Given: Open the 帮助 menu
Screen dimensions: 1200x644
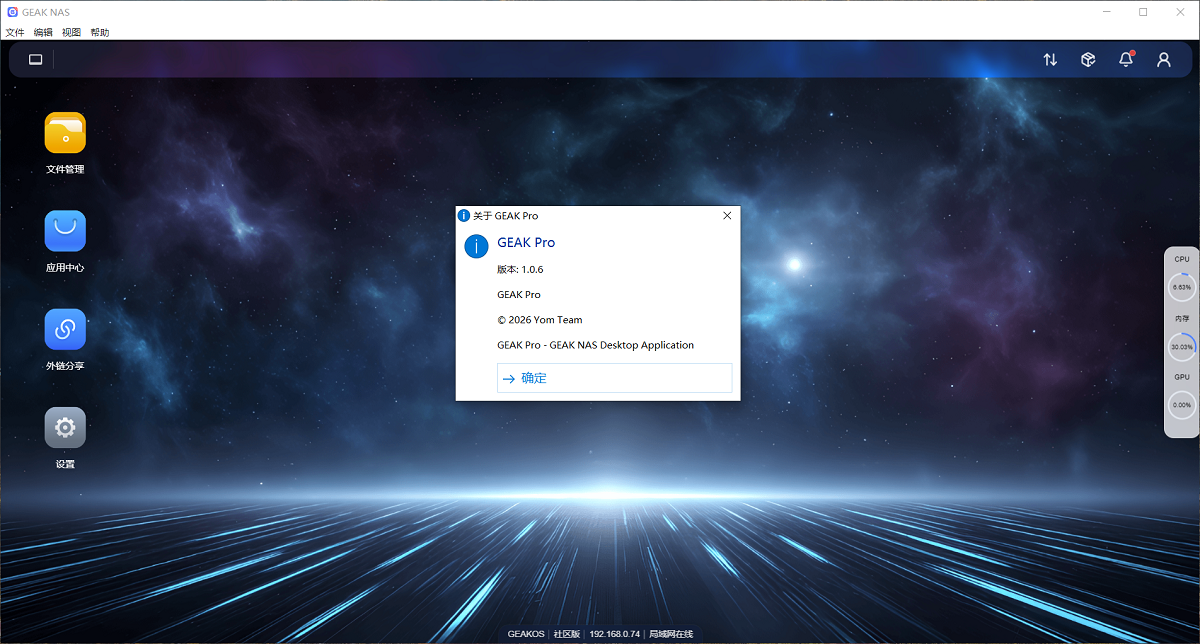Looking at the screenshot, I should coord(100,33).
